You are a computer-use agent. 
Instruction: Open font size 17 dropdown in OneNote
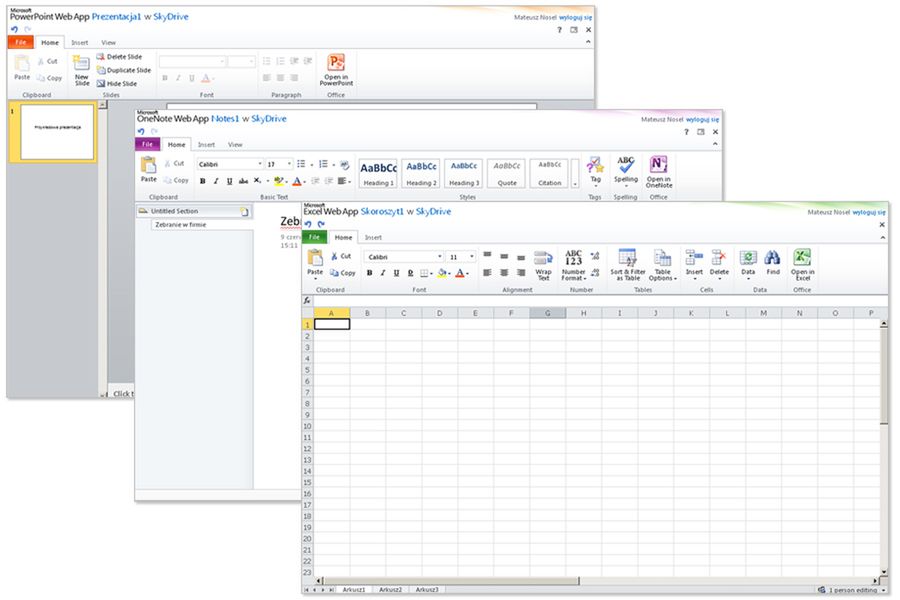click(x=289, y=164)
